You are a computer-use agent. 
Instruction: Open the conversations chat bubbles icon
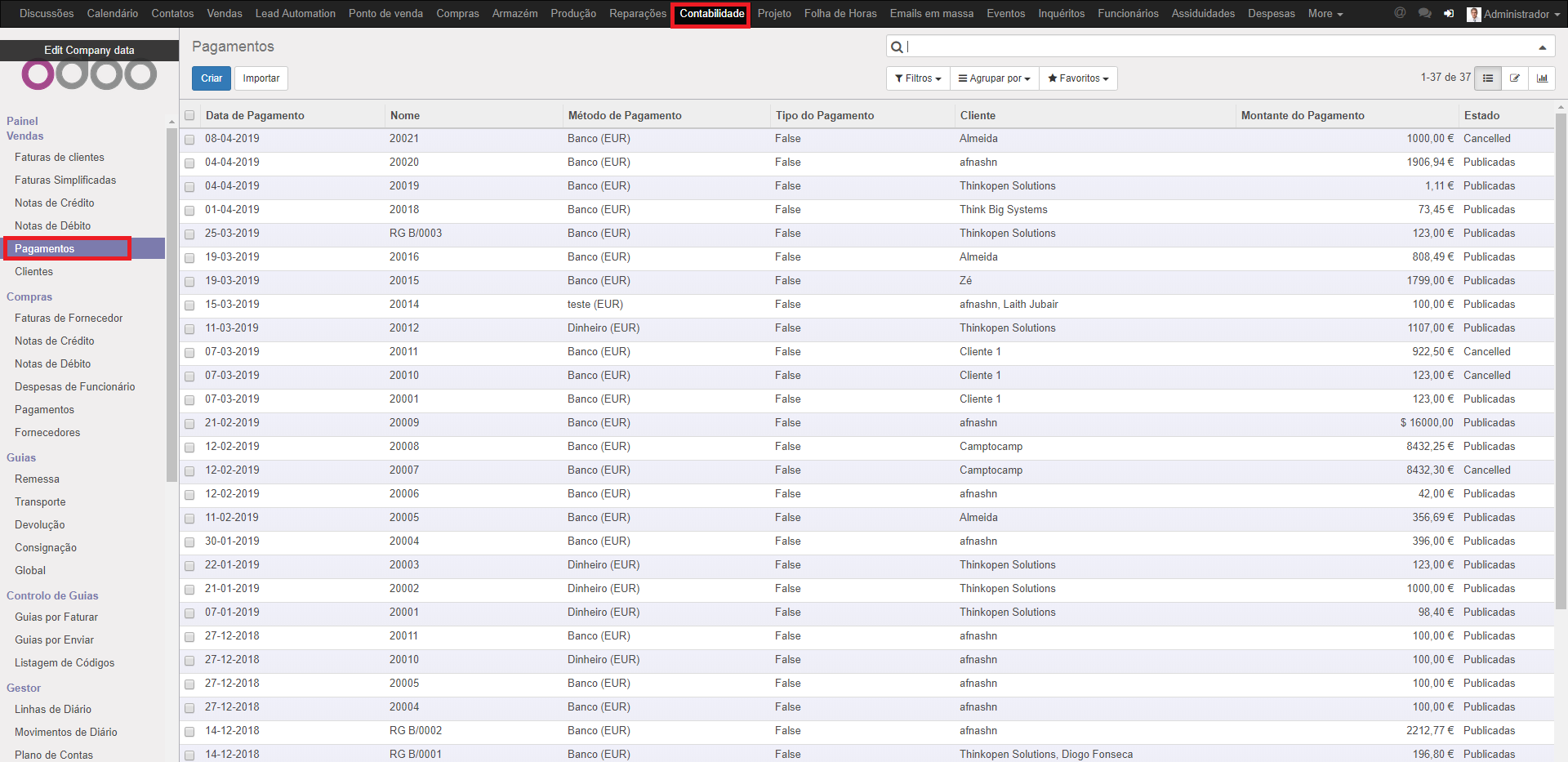(x=1425, y=13)
